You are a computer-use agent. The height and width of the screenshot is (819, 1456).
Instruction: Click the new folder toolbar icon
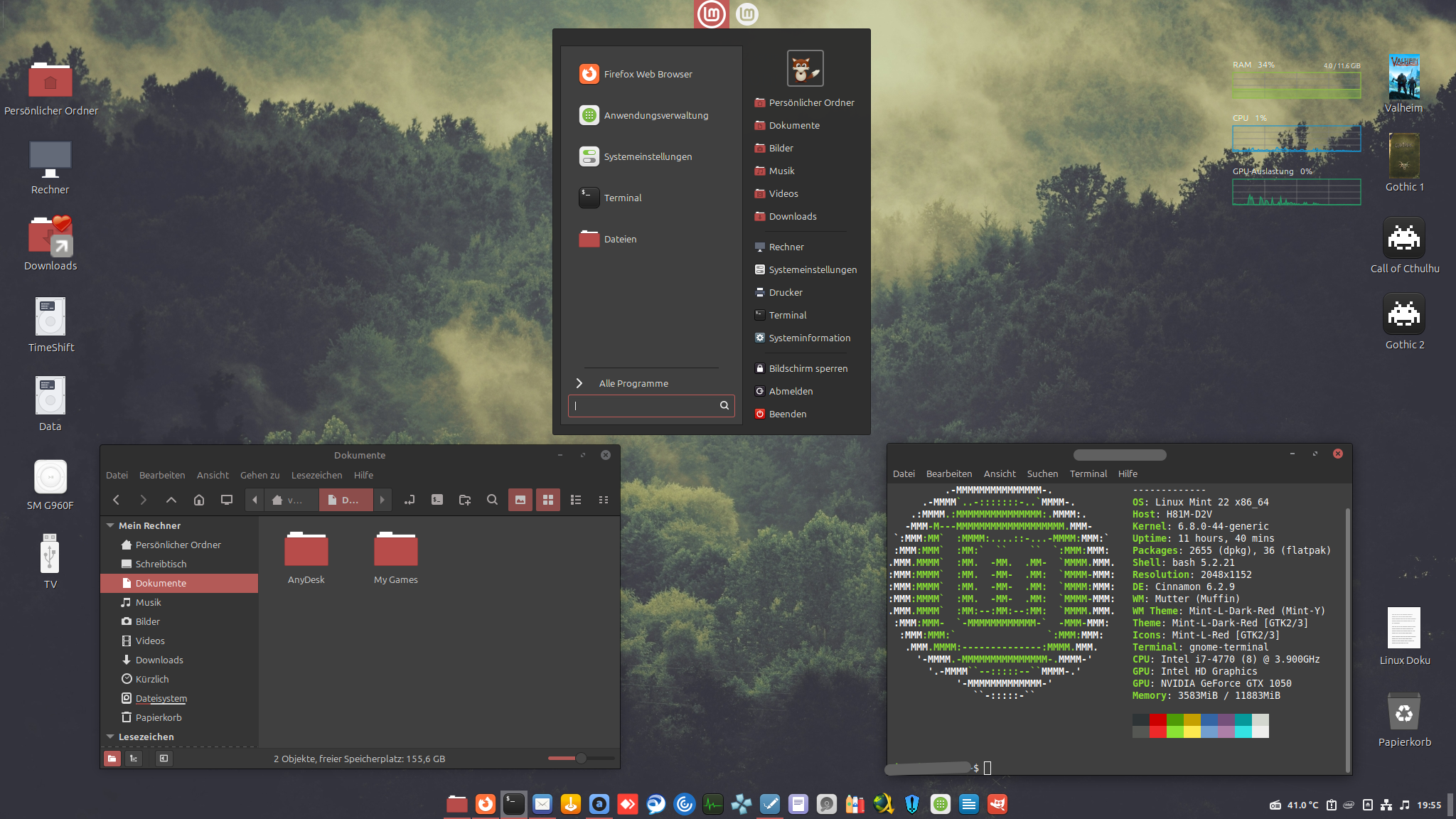click(x=465, y=500)
